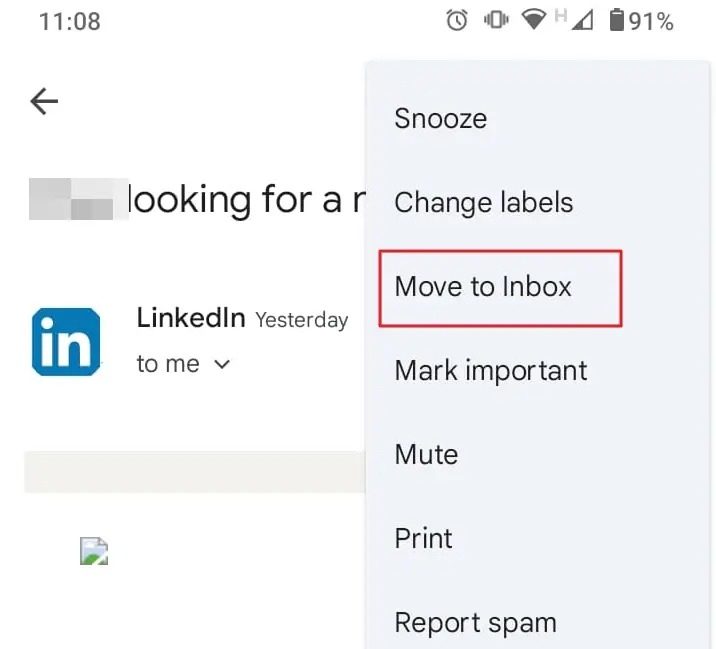This screenshot has width=716, height=649.
Task: Tap the Yesterday timestamp
Action: pyautogui.click(x=301, y=320)
